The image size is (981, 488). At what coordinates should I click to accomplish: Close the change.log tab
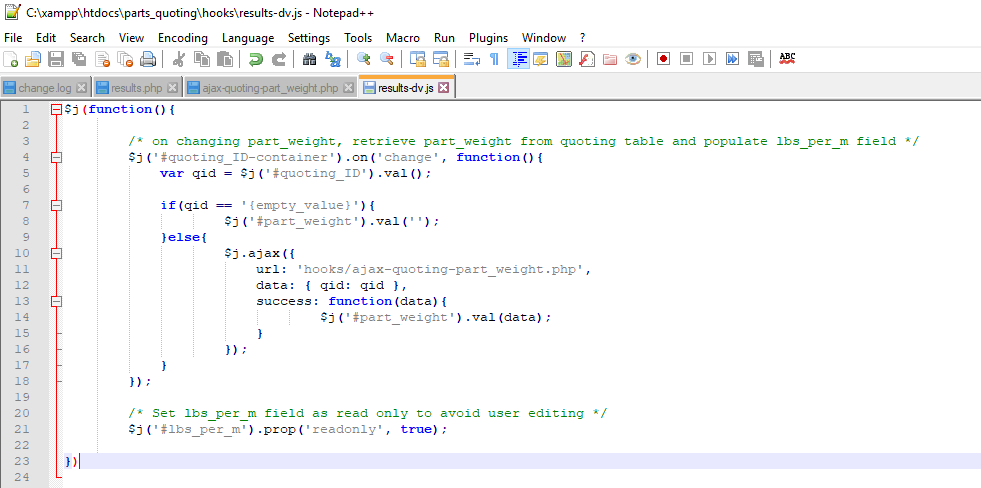tap(81, 88)
